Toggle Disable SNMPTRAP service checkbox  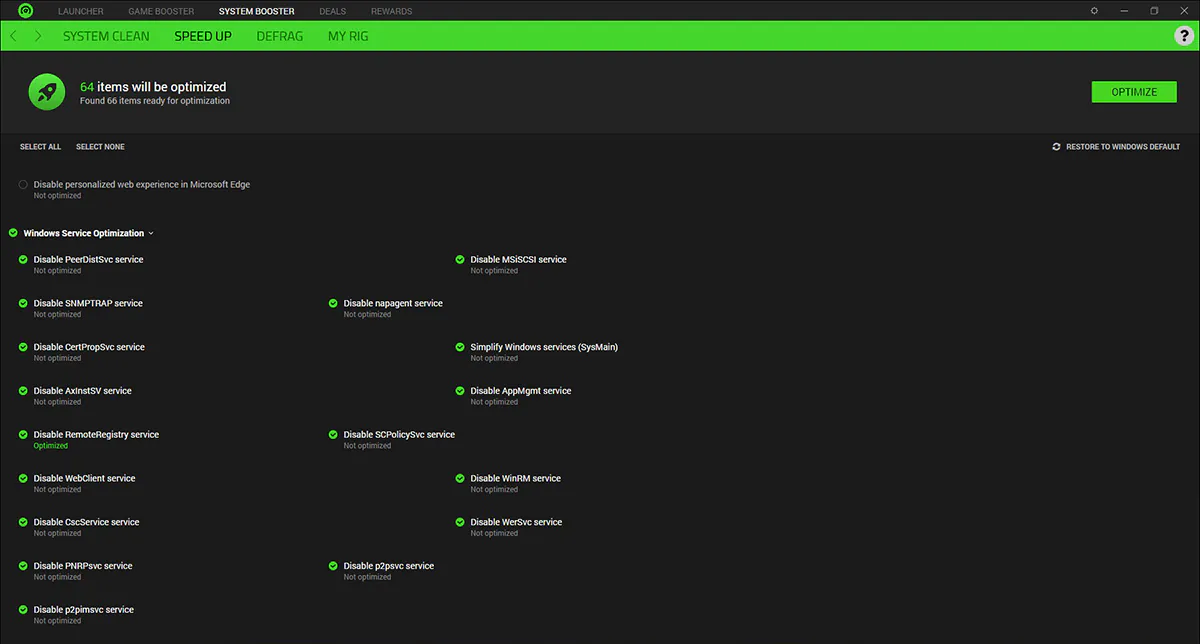(x=23, y=303)
